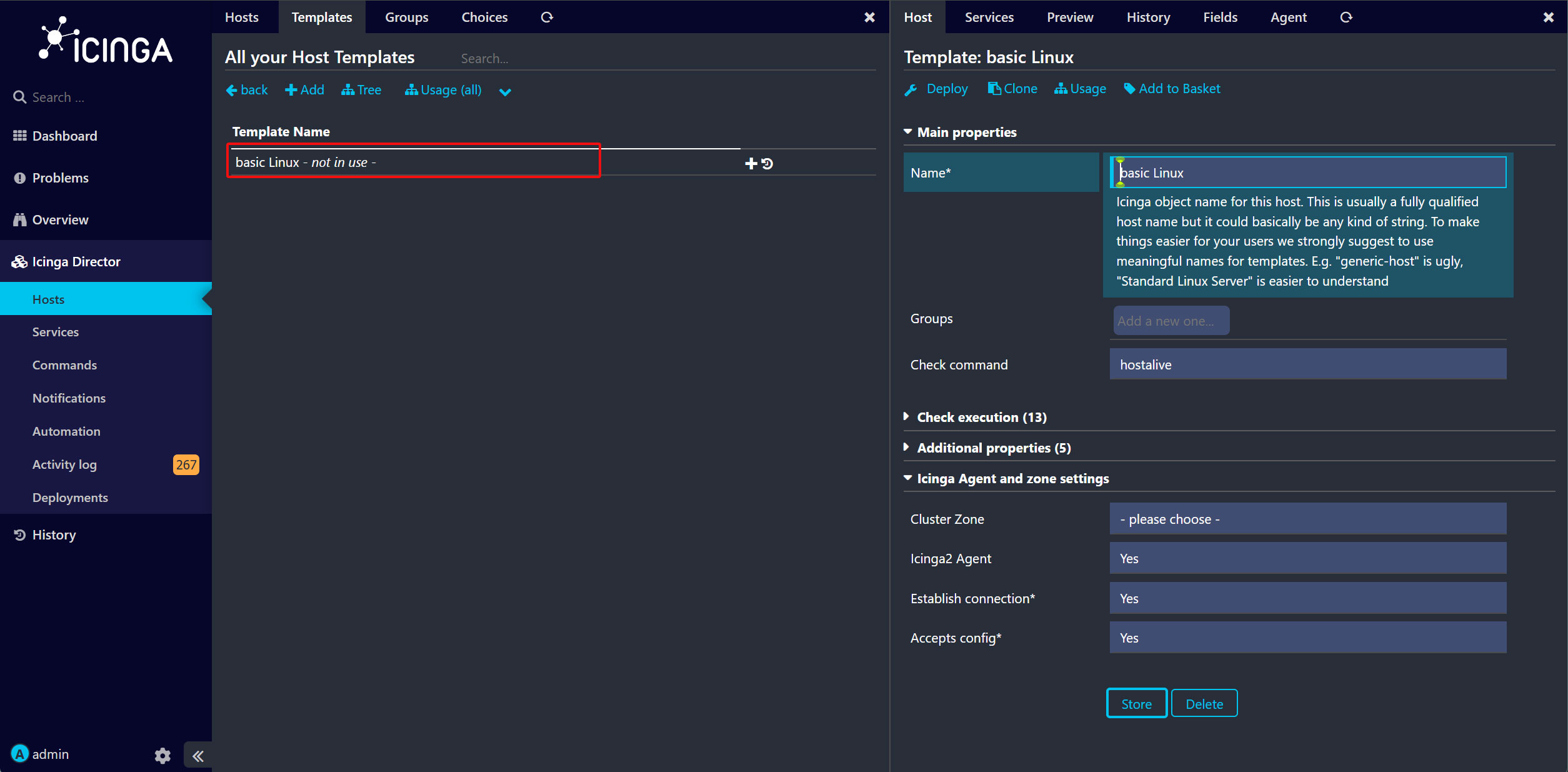Click the Groups 'Add a new one' field
The width and height of the screenshot is (1568, 772).
[x=1171, y=321]
